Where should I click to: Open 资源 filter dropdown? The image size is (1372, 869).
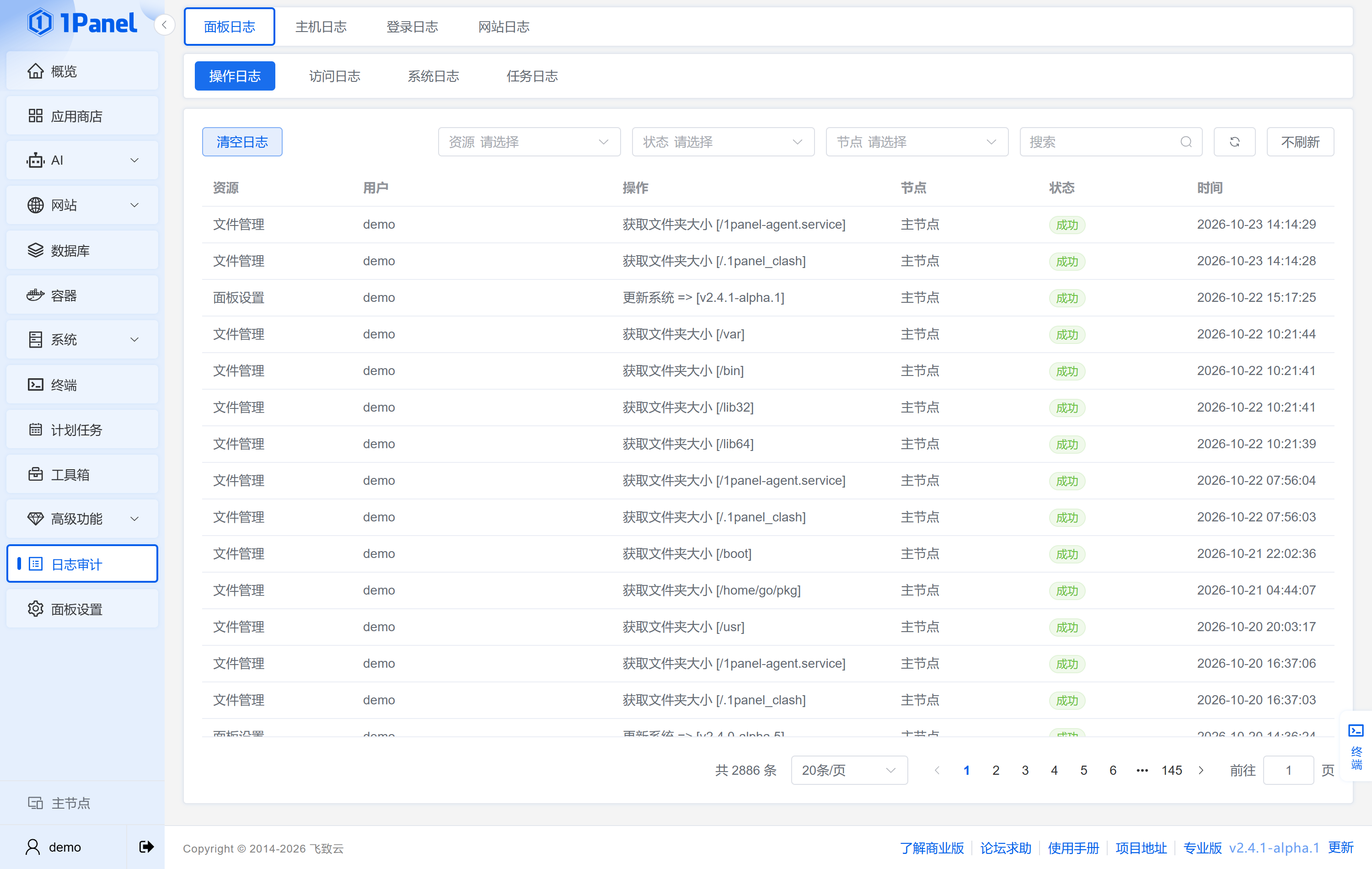529,142
